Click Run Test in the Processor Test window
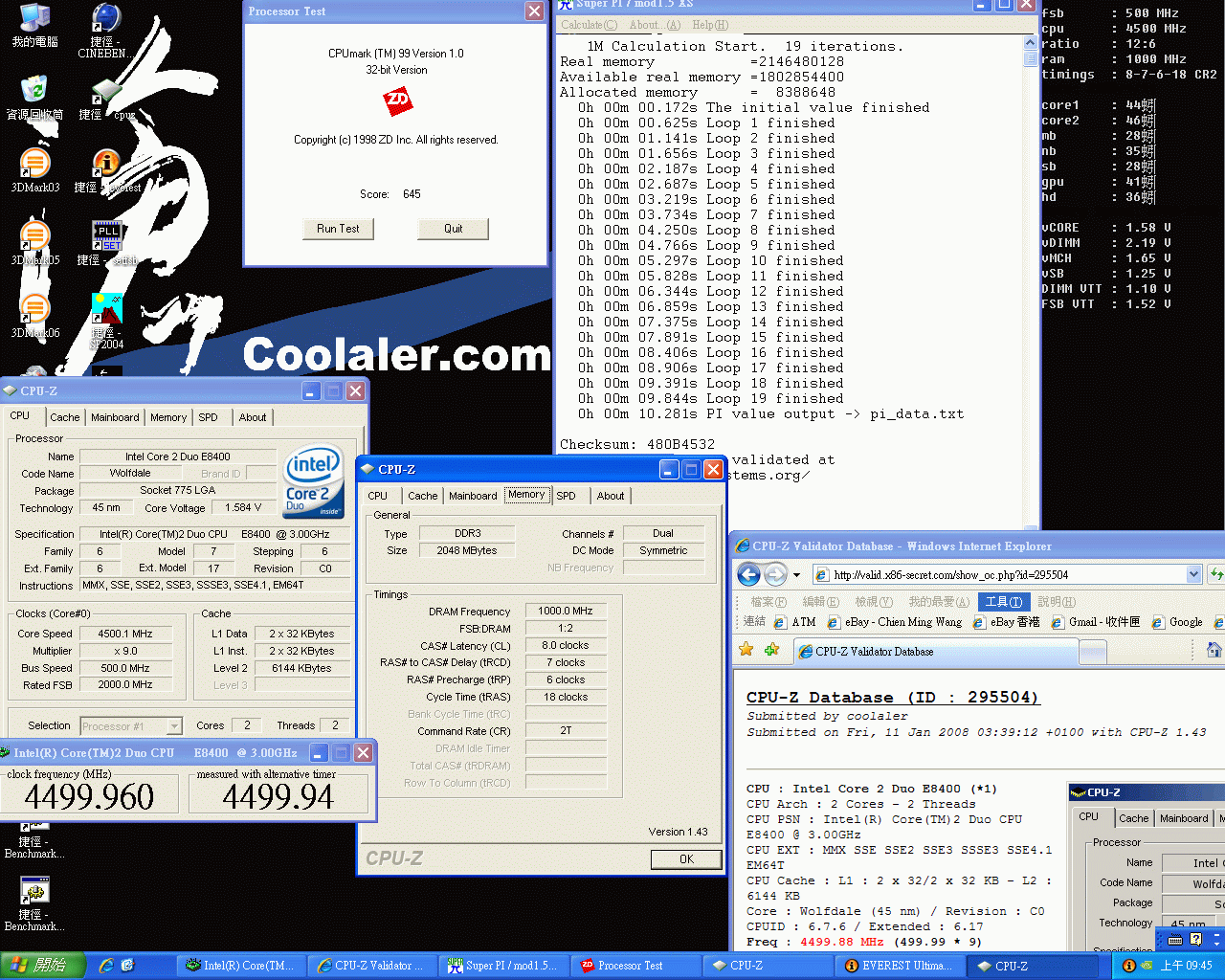Screen dimensions: 1225x980 [x=338, y=229]
